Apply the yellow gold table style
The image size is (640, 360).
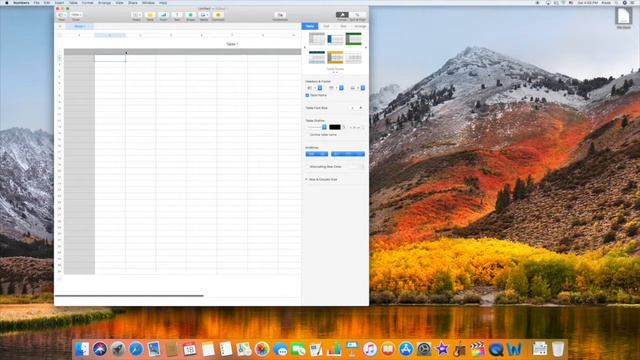pyautogui.click(x=335, y=57)
